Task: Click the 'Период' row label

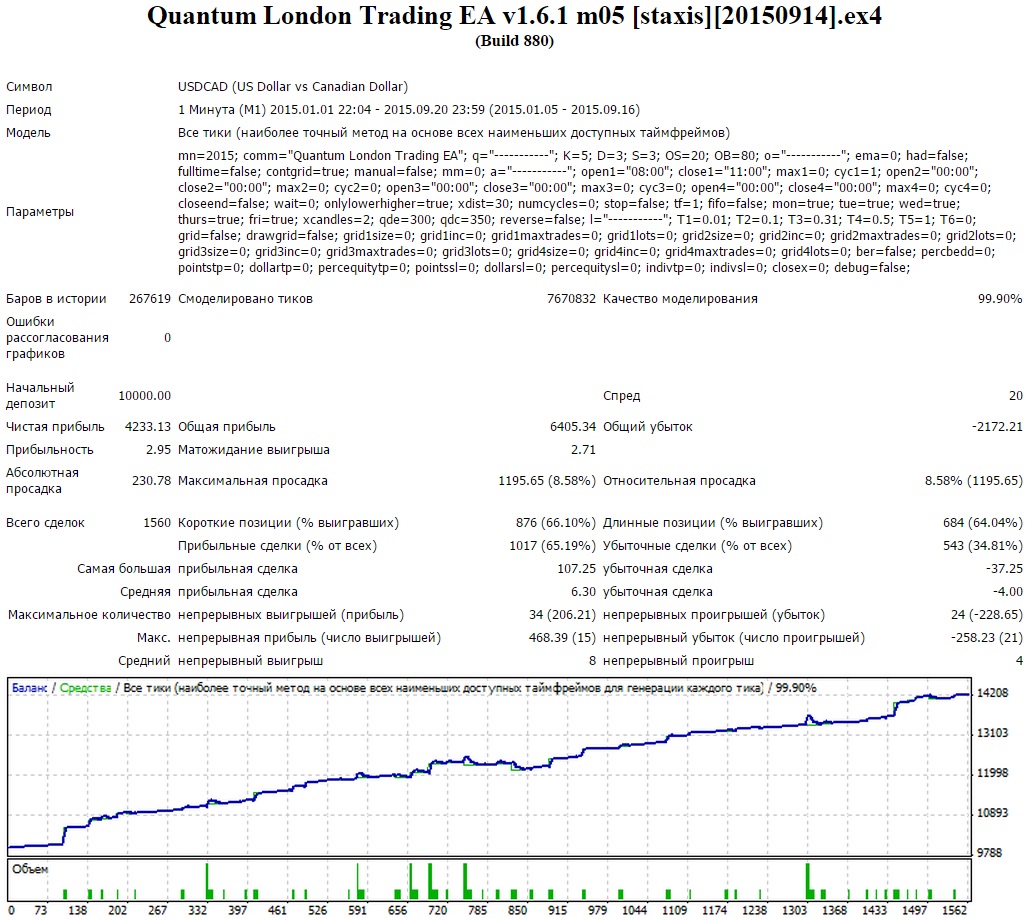Action: point(28,109)
